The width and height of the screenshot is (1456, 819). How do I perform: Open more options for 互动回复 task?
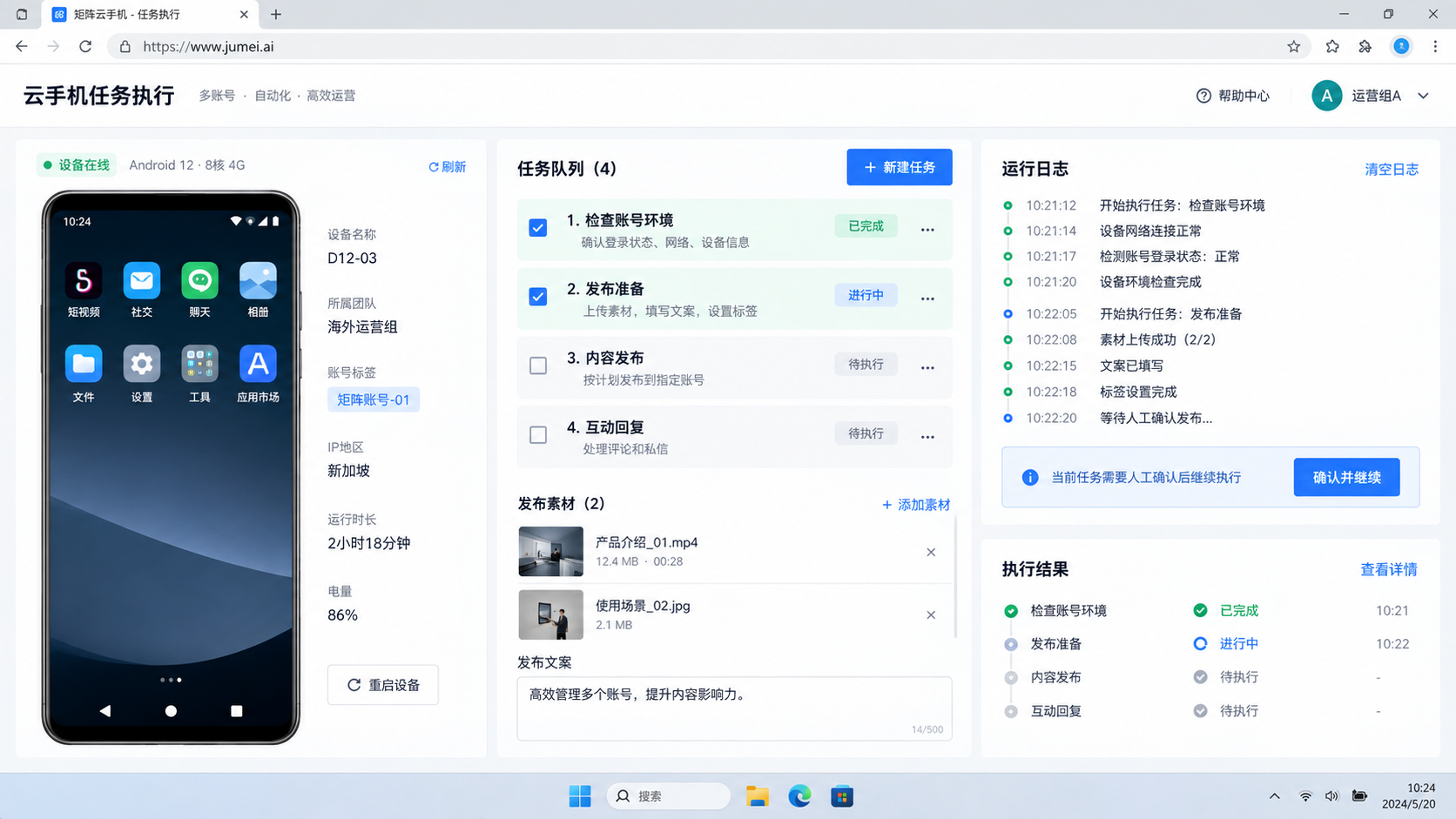click(x=927, y=436)
